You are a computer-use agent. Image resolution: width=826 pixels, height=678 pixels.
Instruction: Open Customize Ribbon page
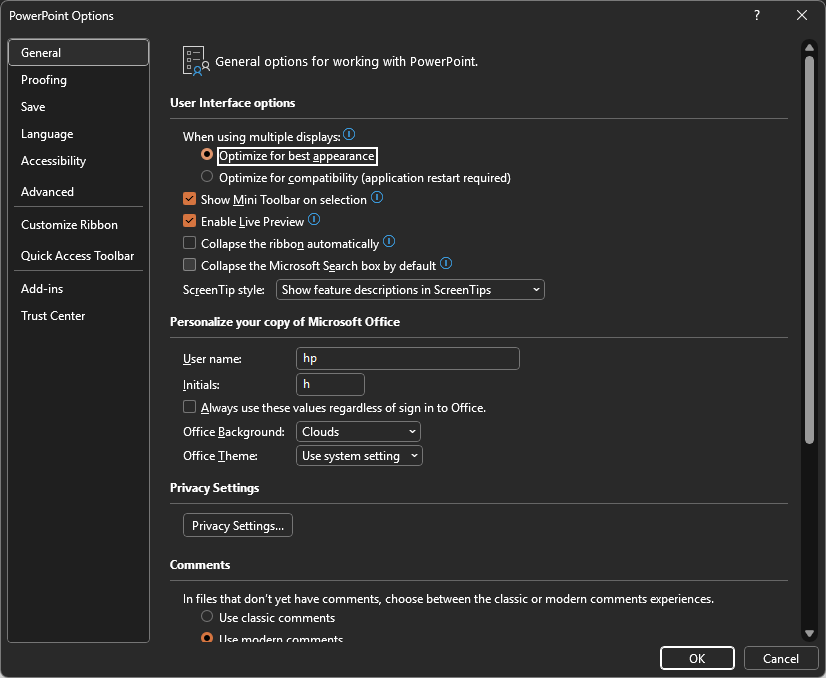(78, 225)
